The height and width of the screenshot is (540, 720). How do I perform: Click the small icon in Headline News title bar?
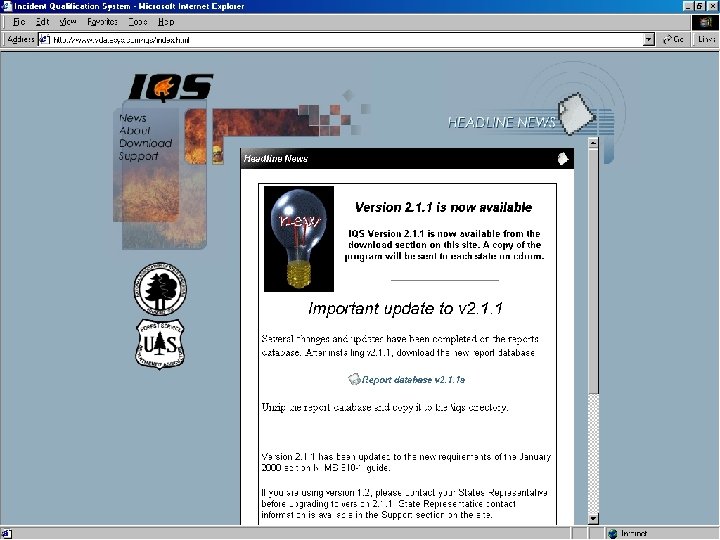click(x=562, y=159)
